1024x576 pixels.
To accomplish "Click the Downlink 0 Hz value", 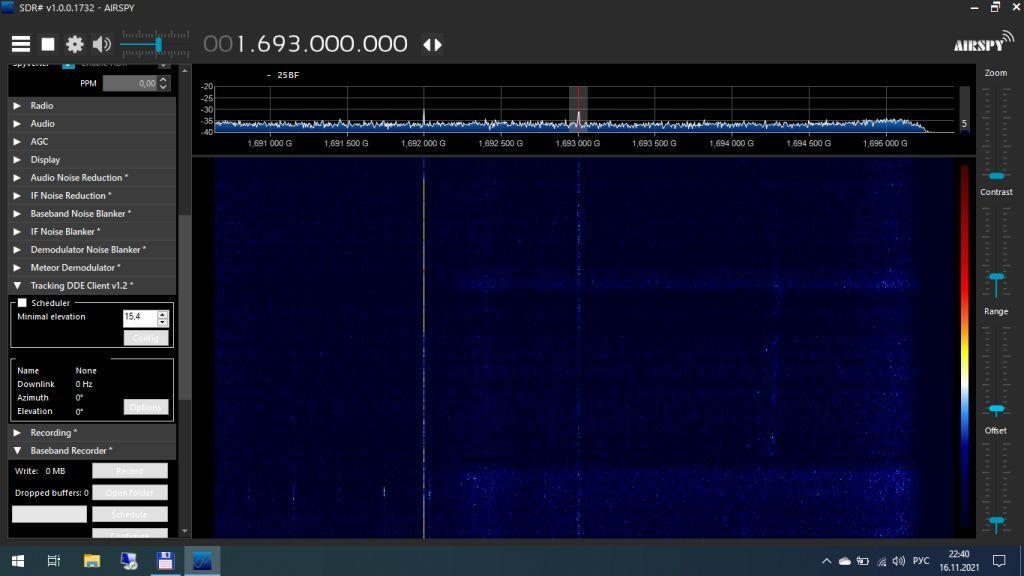I will tap(84, 384).
